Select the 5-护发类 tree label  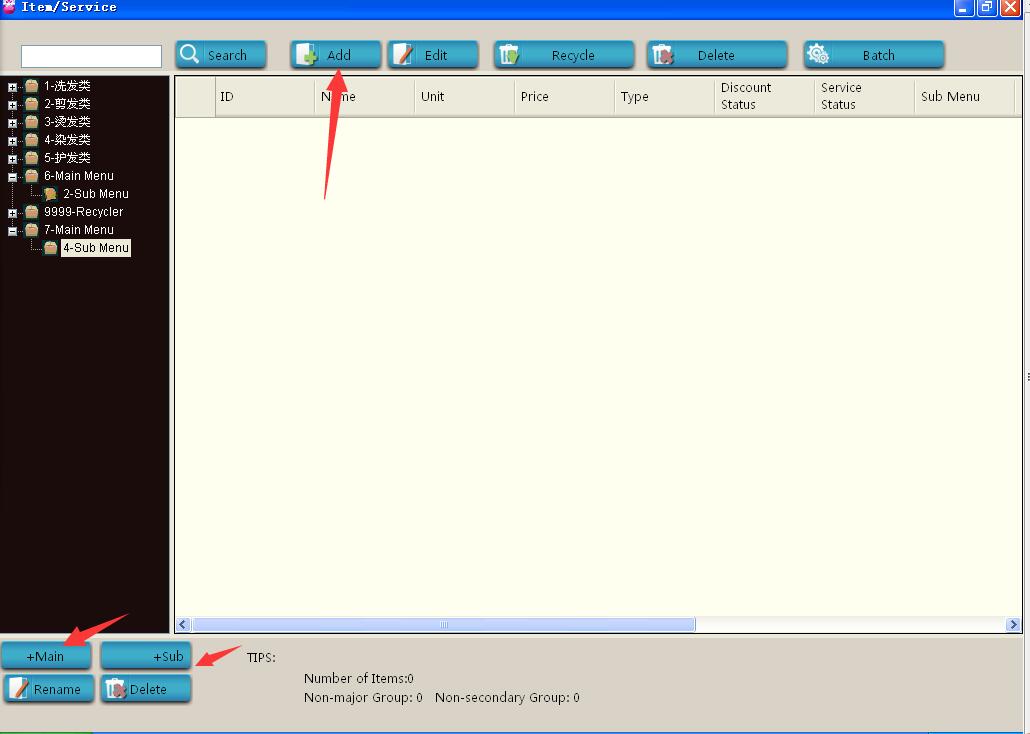coord(67,157)
